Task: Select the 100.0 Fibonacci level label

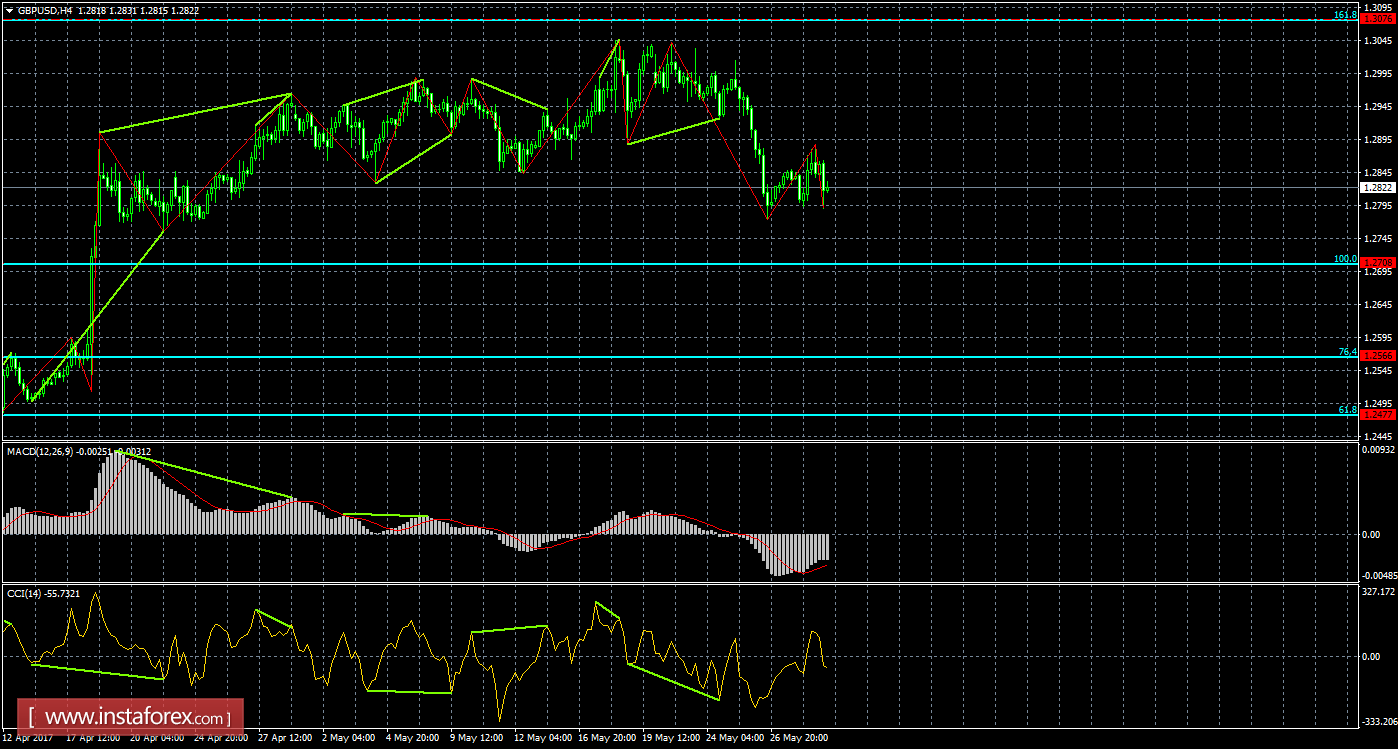Action: tap(1345, 258)
